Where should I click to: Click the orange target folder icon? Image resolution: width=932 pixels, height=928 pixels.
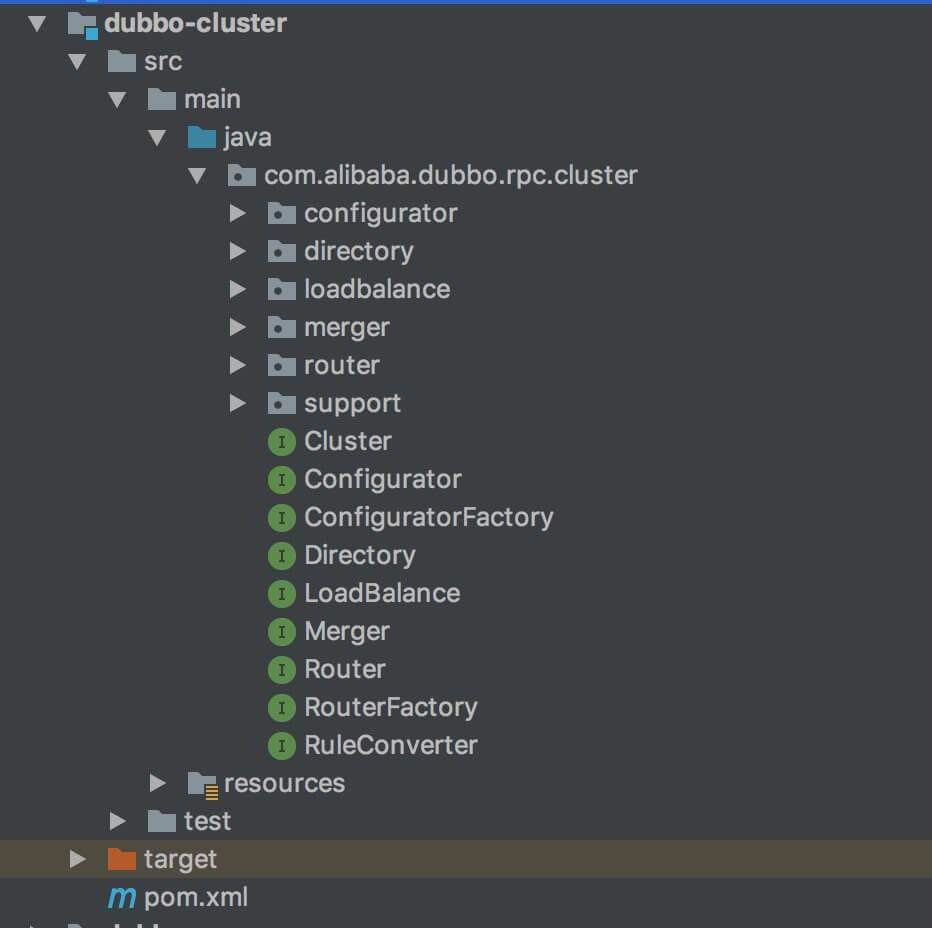tap(122, 859)
